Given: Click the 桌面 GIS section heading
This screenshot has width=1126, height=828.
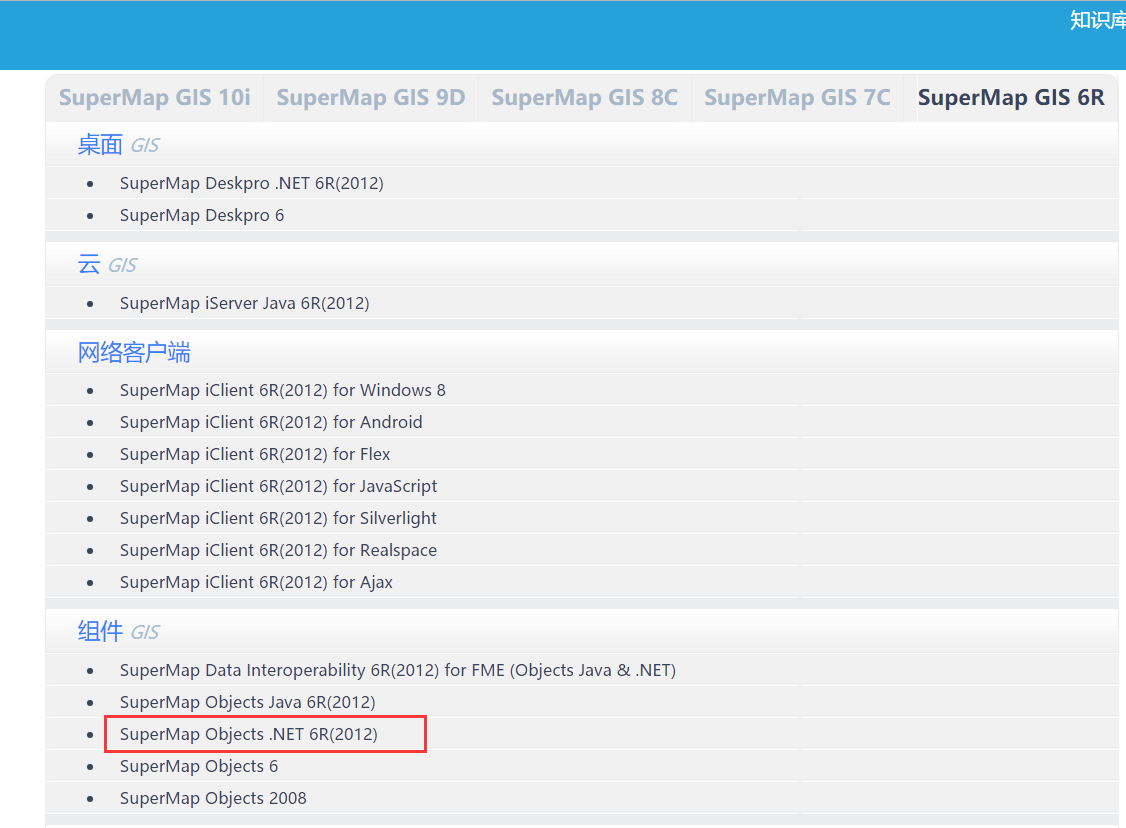Looking at the screenshot, I should (118, 145).
